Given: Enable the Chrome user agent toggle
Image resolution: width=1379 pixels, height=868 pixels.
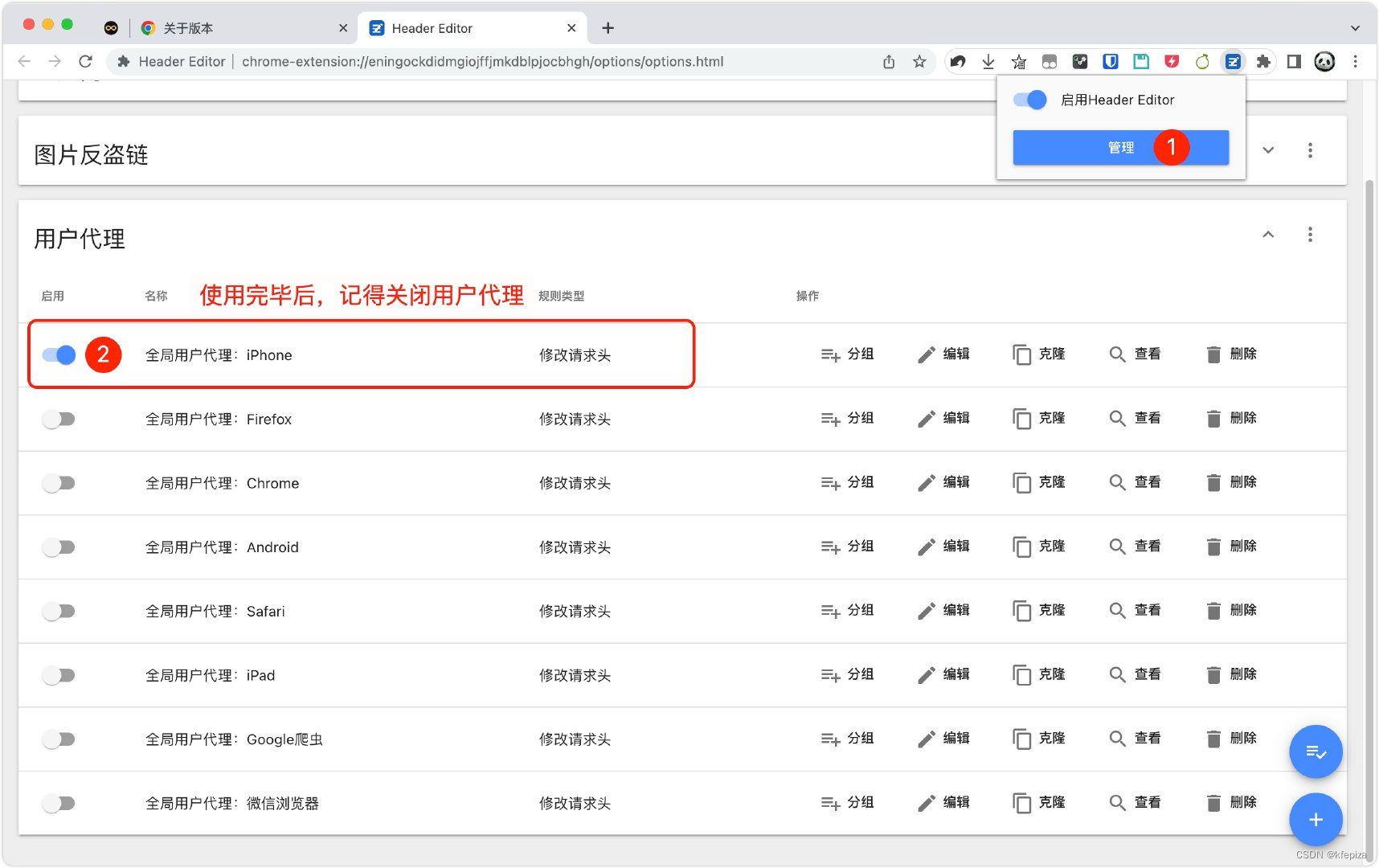Looking at the screenshot, I should pyautogui.click(x=59, y=483).
